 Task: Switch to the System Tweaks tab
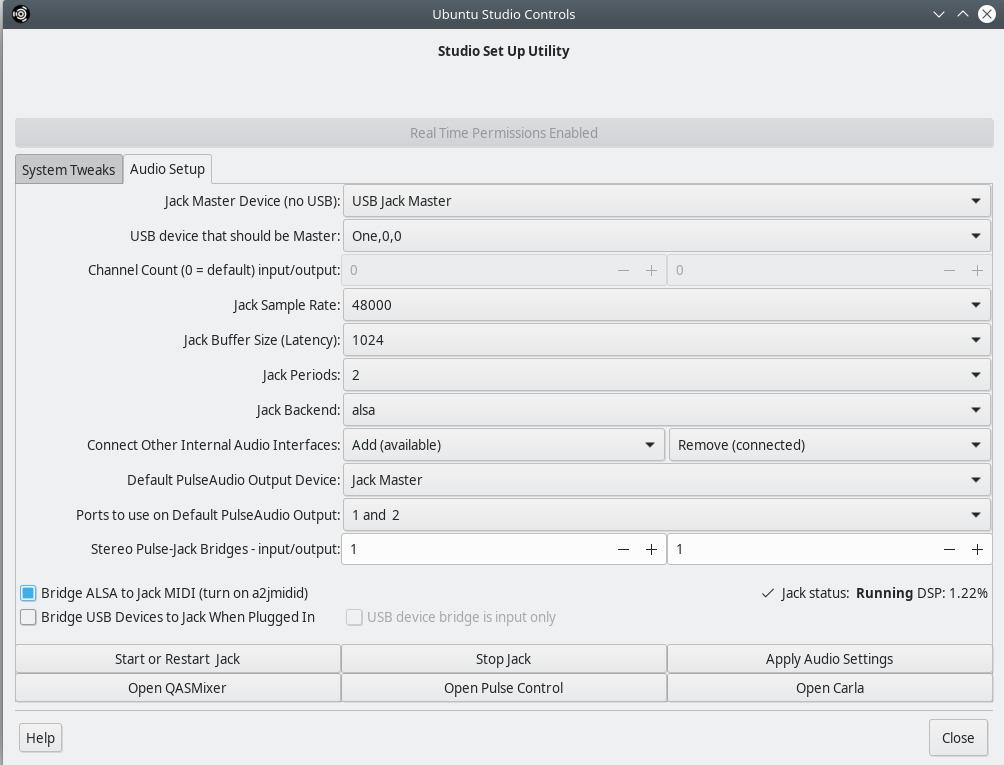click(69, 170)
